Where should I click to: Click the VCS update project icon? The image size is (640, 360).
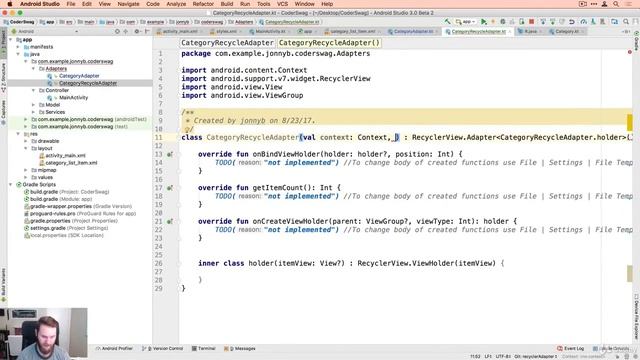543,22
